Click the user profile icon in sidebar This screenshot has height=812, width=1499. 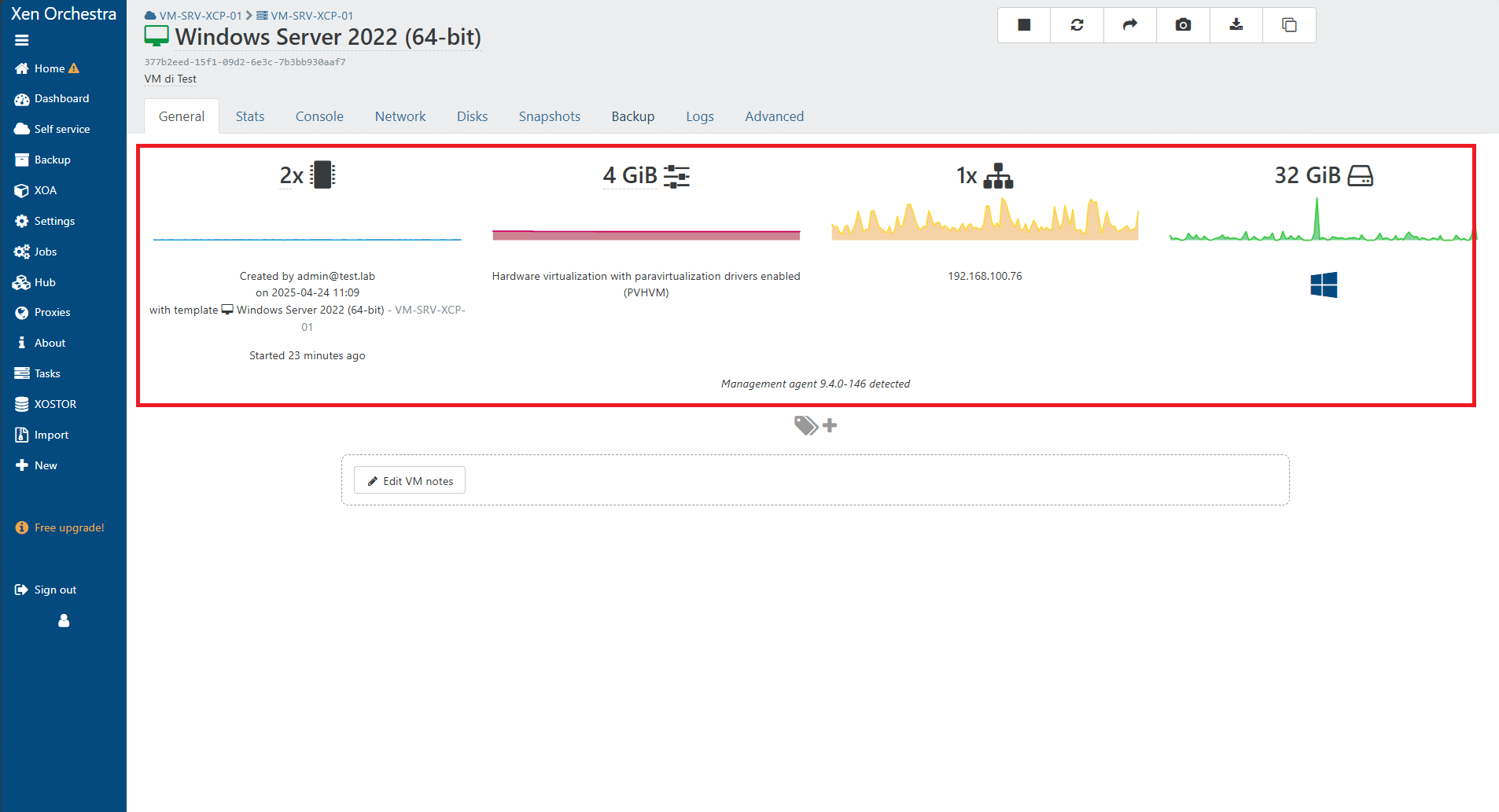[x=64, y=621]
